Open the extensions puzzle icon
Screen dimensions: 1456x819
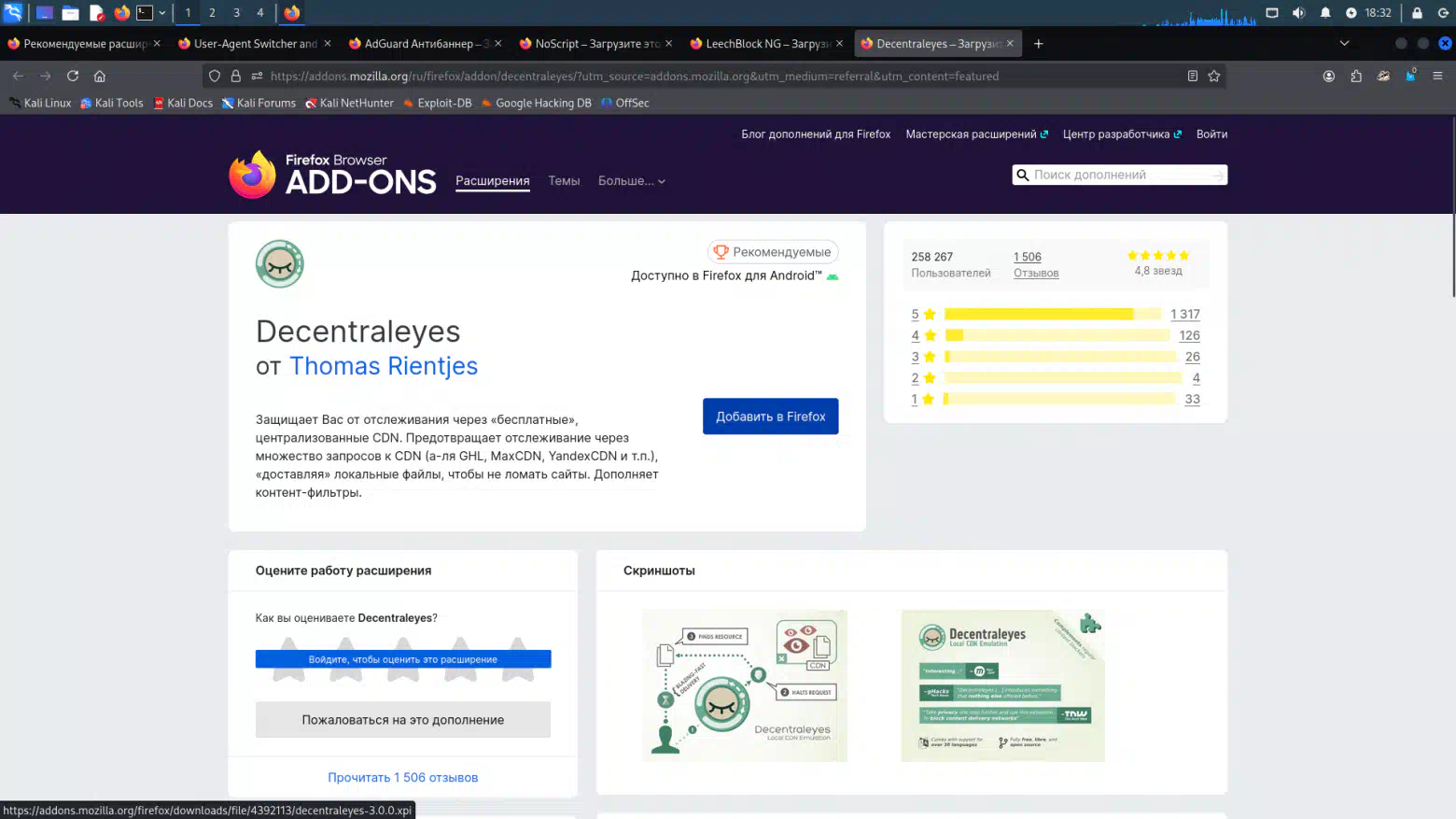(1356, 76)
